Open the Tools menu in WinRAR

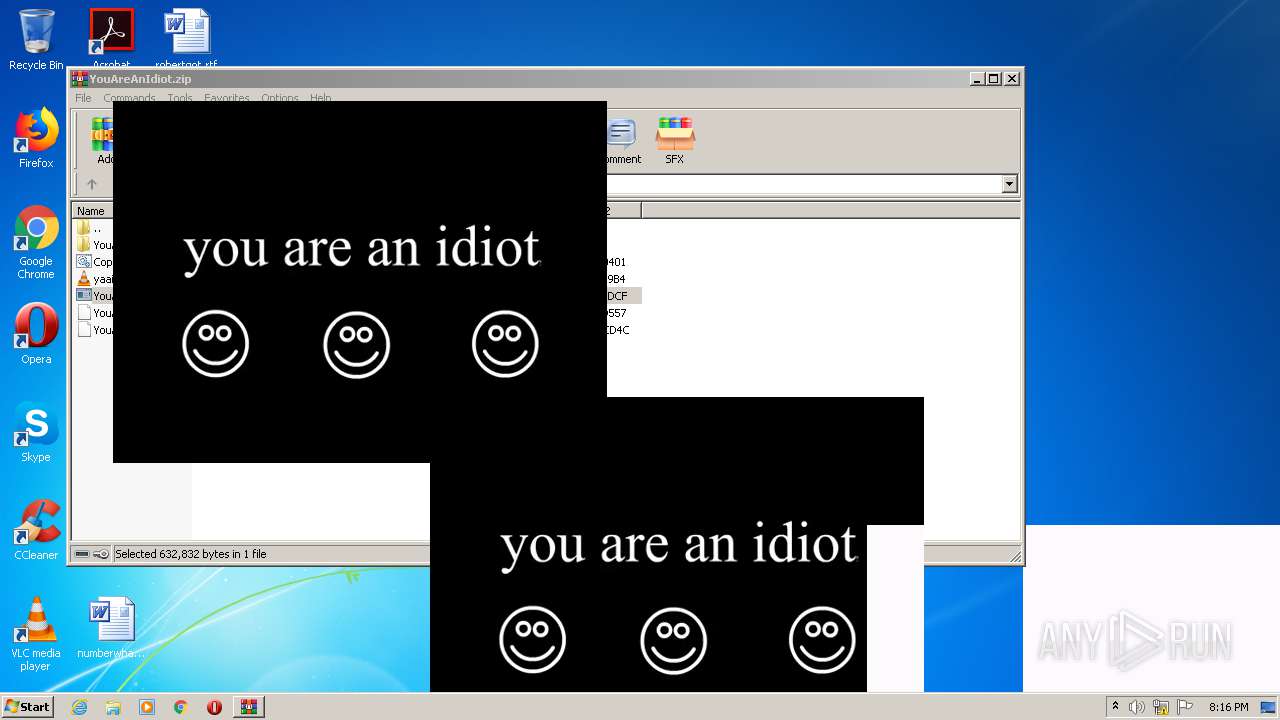(x=180, y=98)
